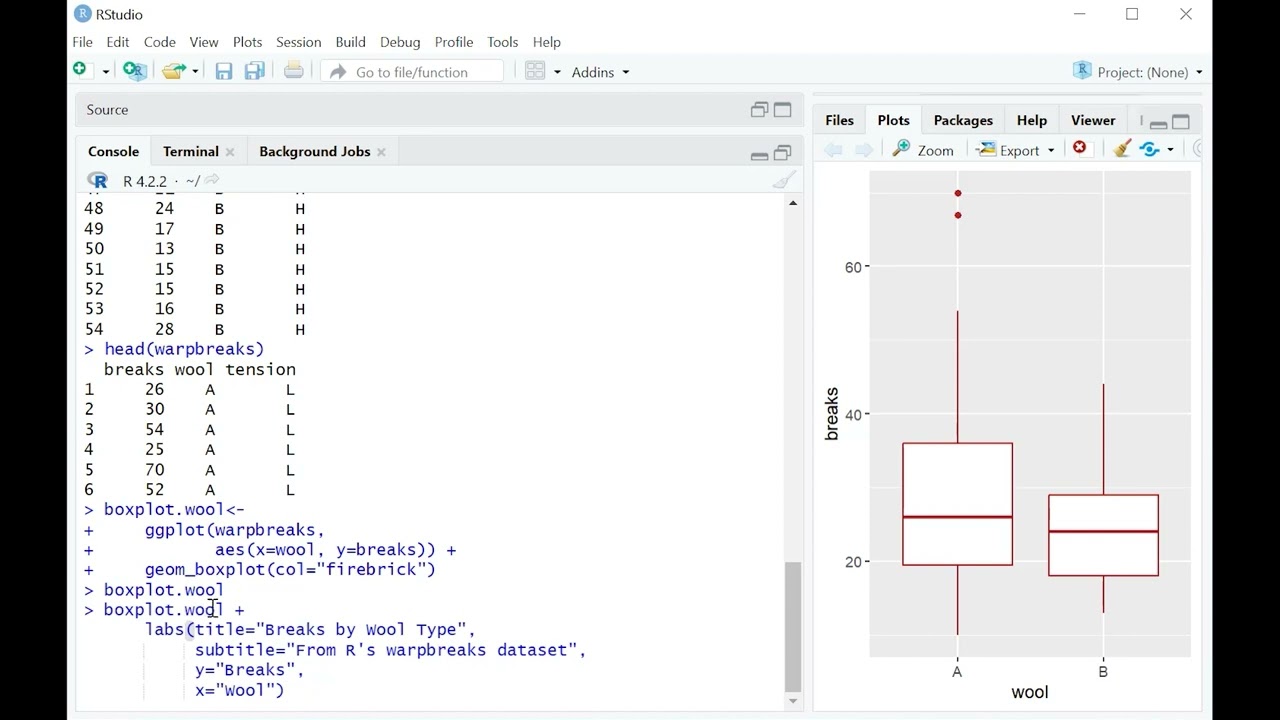Open the Debug menu
This screenshot has height=720, width=1280.
coord(400,42)
